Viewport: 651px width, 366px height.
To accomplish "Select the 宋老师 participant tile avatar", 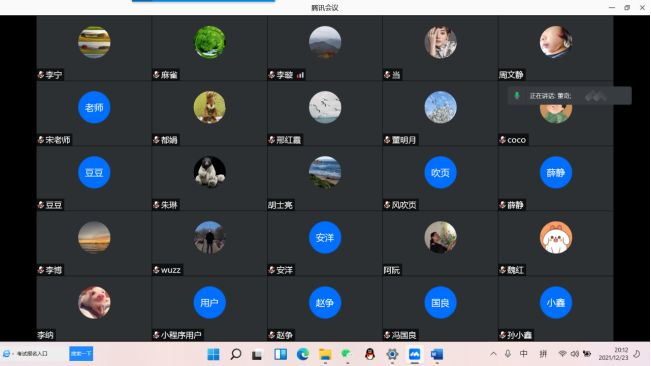I will point(94,107).
